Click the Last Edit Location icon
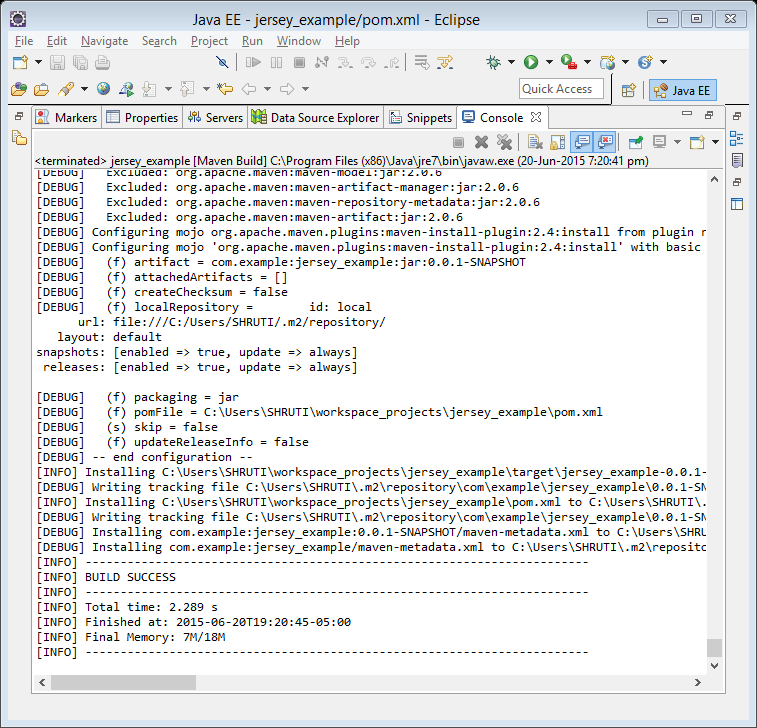 (x=224, y=89)
